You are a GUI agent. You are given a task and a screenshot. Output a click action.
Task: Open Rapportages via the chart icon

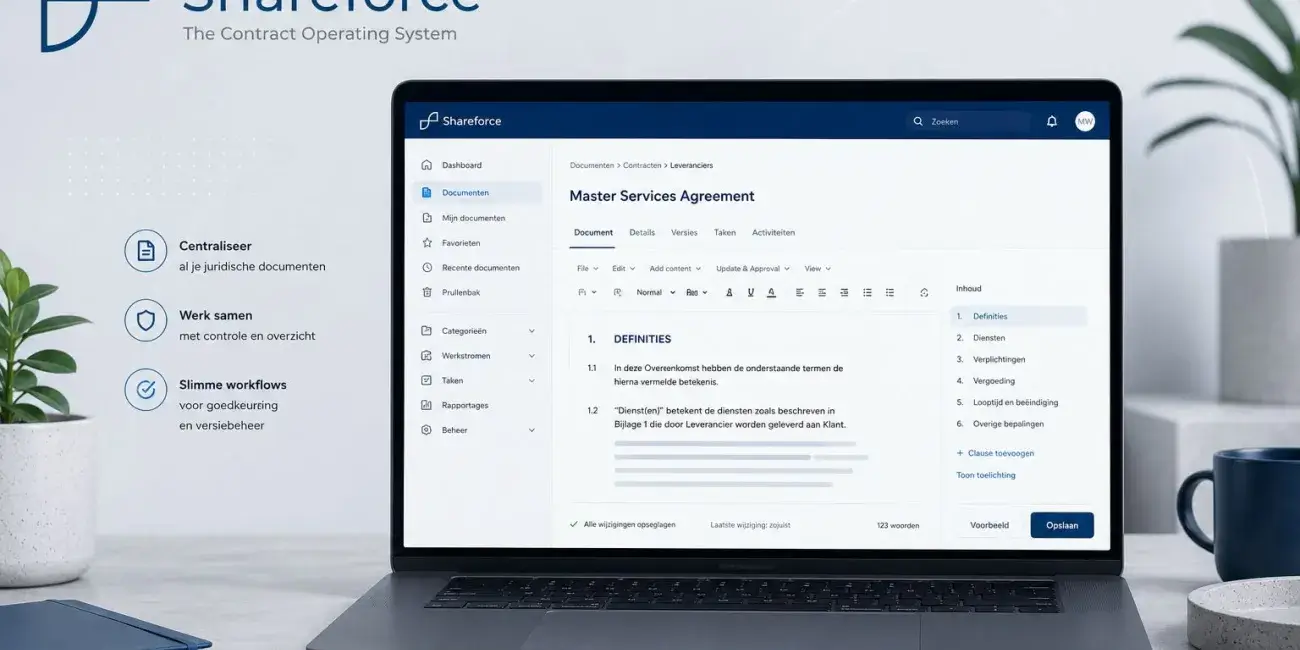pos(427,405)
